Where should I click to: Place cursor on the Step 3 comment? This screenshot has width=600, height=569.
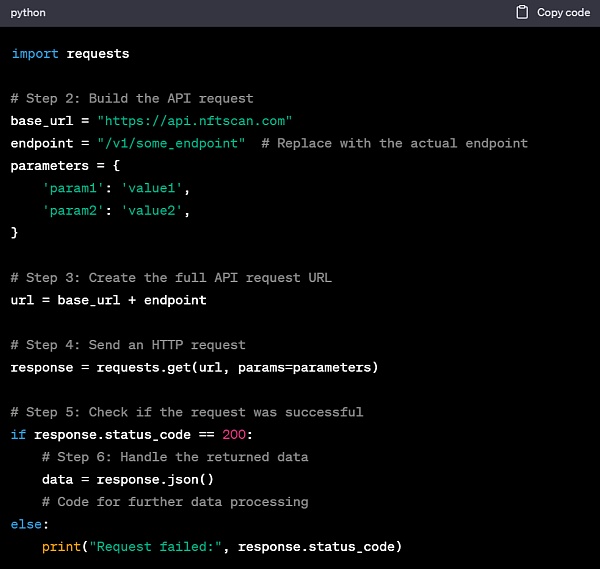pyautogui.click(x=171, y=277)
